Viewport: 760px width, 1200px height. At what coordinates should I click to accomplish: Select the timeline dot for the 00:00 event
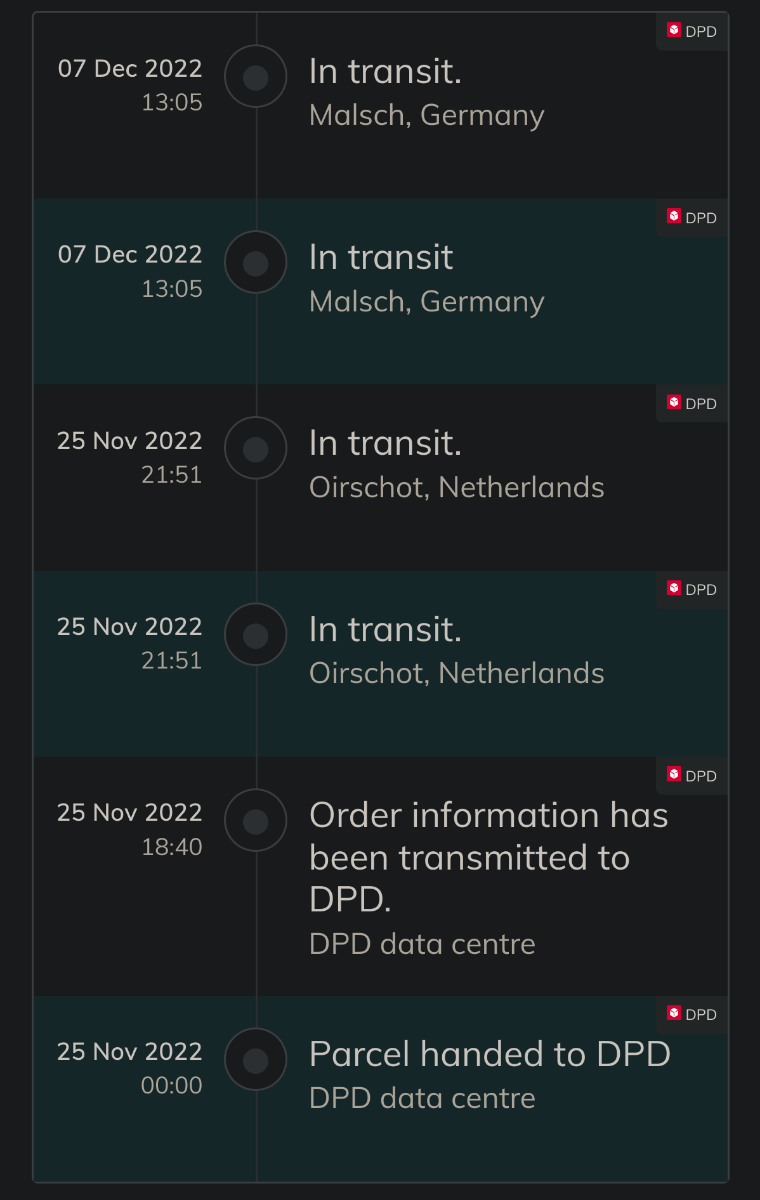(256, 1060)
